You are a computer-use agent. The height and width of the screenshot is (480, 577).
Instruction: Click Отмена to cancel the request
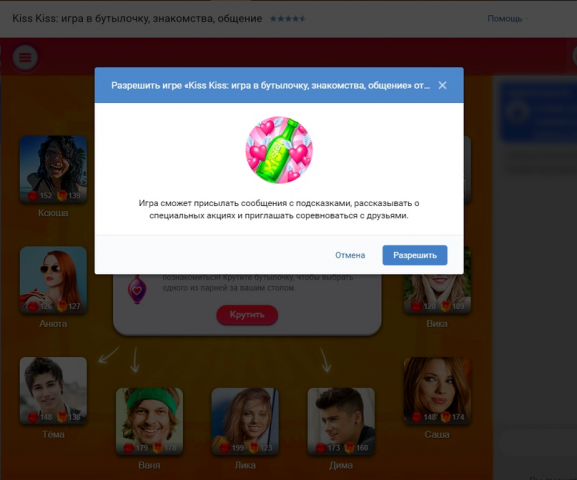coord(350,255)
